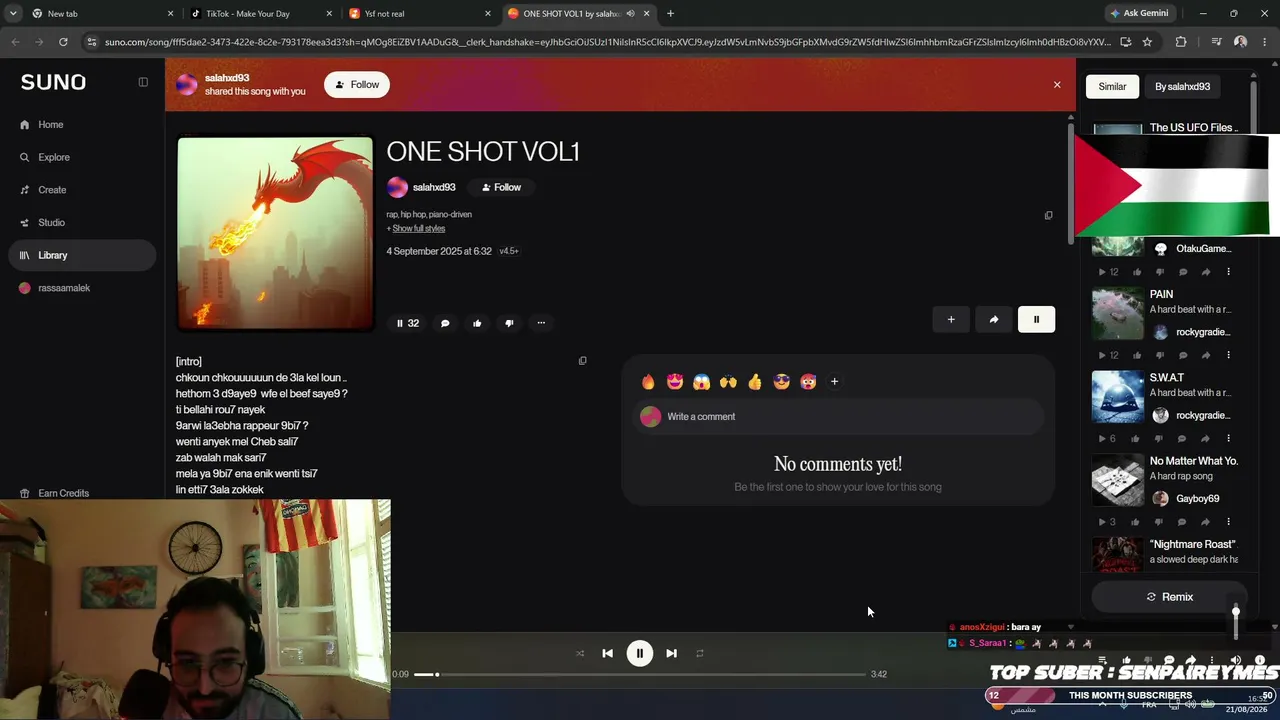Select Library in the sidebar
This screenshot has width=1280, height=720.
82,255
